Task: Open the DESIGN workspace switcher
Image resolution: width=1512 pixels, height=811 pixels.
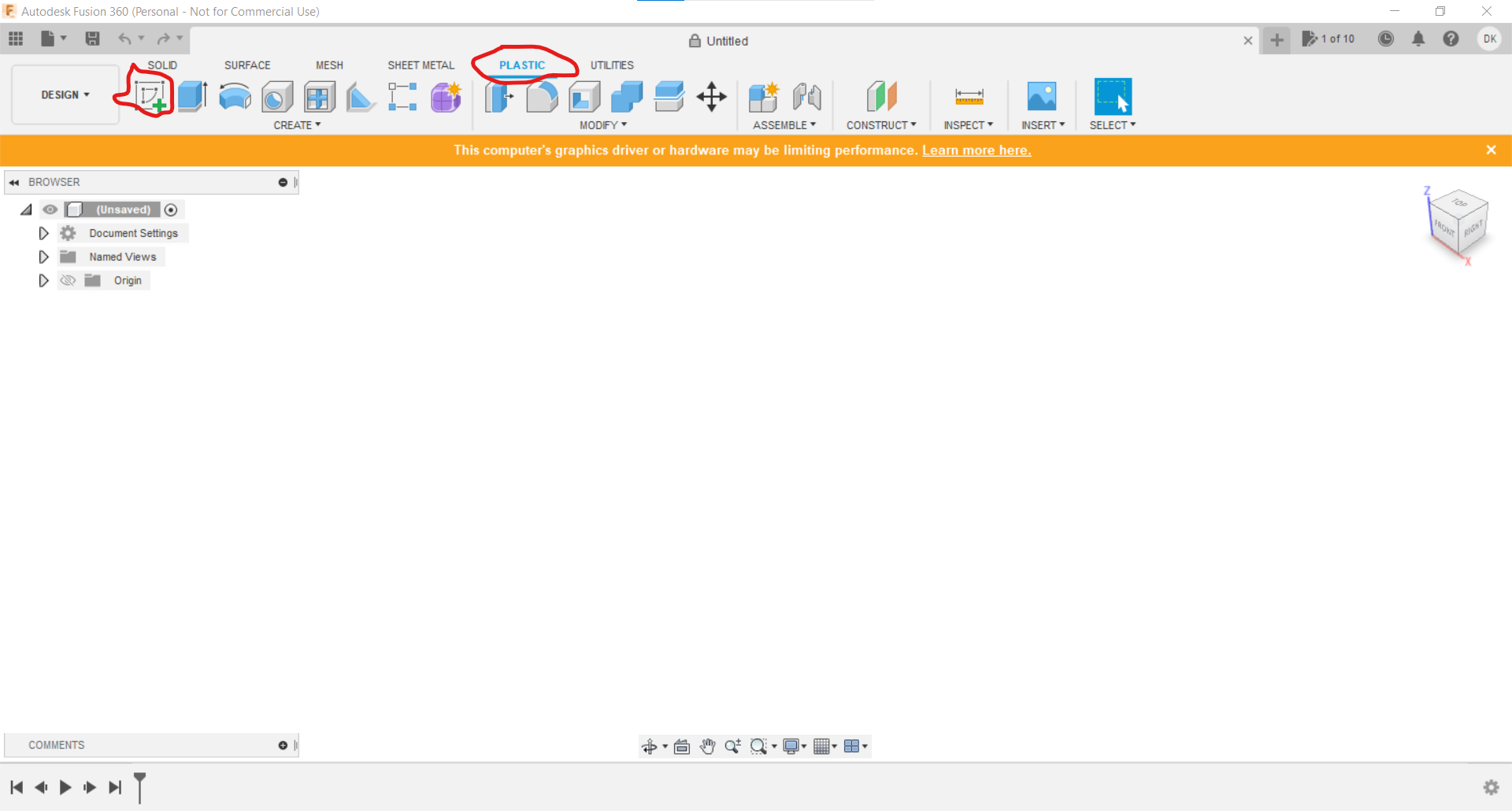Action: pyautogui.click(x=65, y=94)
